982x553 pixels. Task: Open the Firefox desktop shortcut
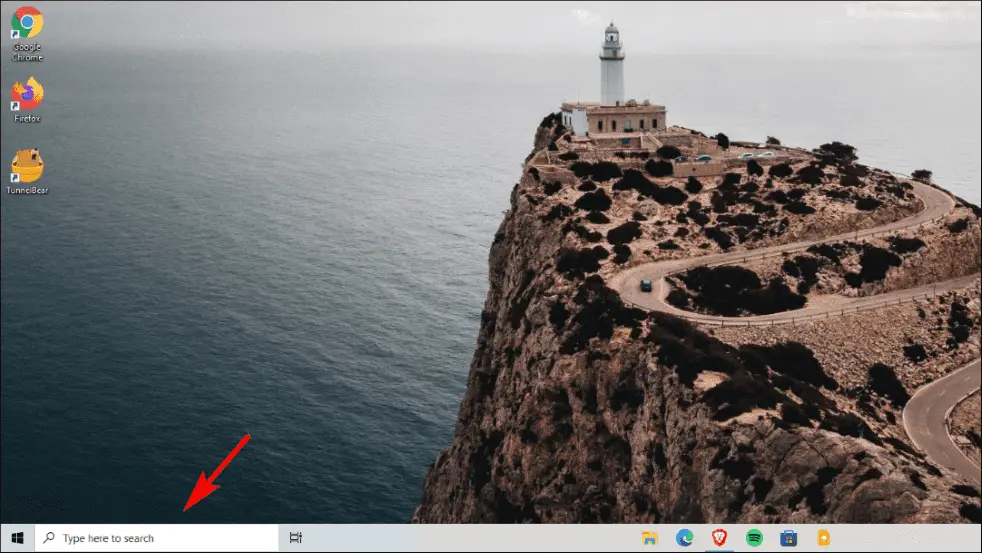(27, 100)
